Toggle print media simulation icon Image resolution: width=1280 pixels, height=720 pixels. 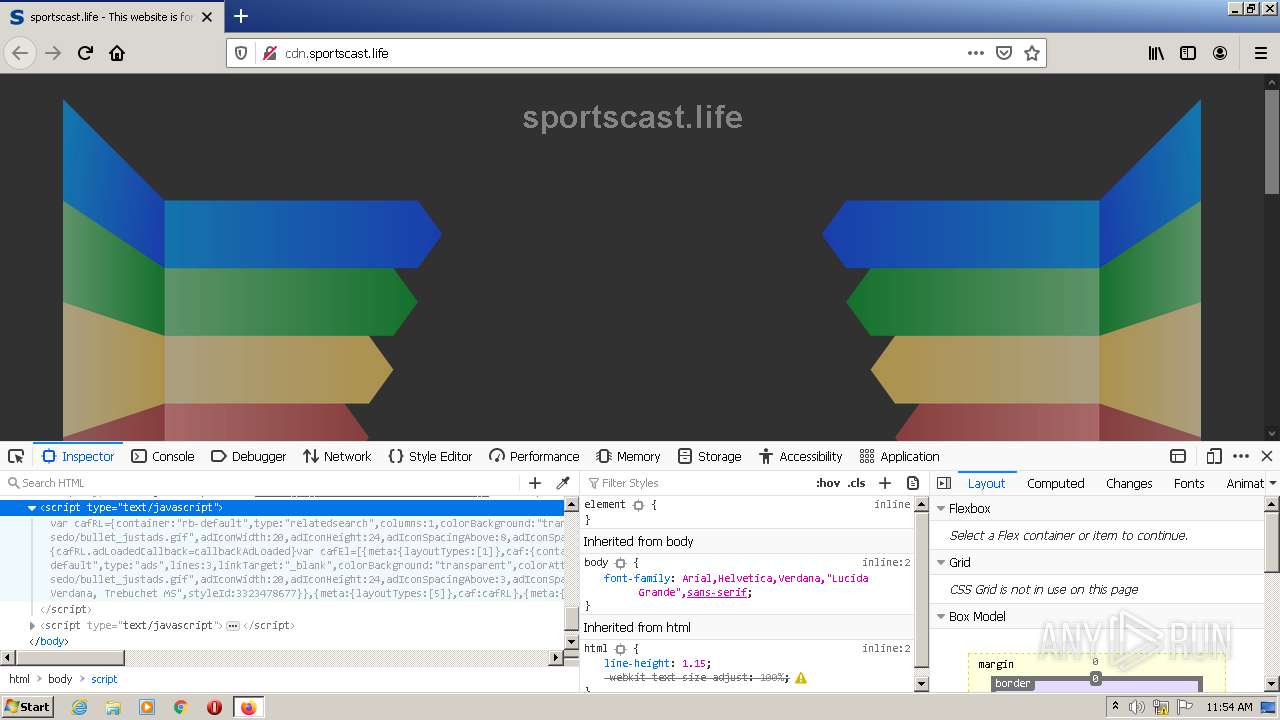point(913,483)
